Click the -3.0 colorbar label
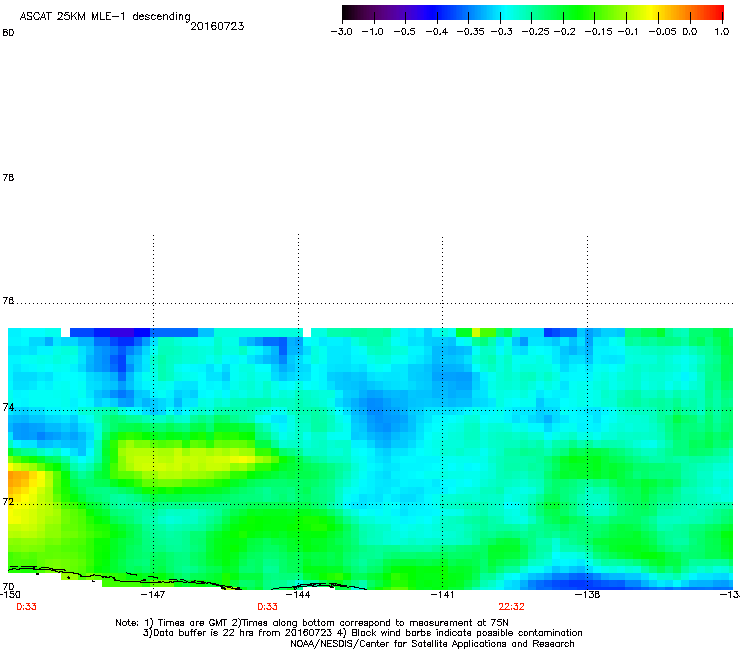The height and width of the screenshot is (650, 740). click(342, 32)
